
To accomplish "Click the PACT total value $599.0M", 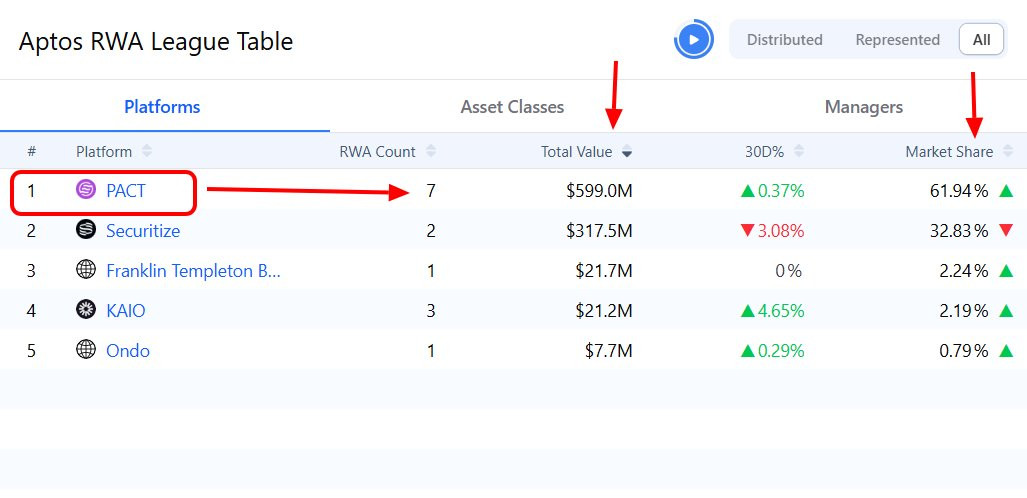I will 599,191.
